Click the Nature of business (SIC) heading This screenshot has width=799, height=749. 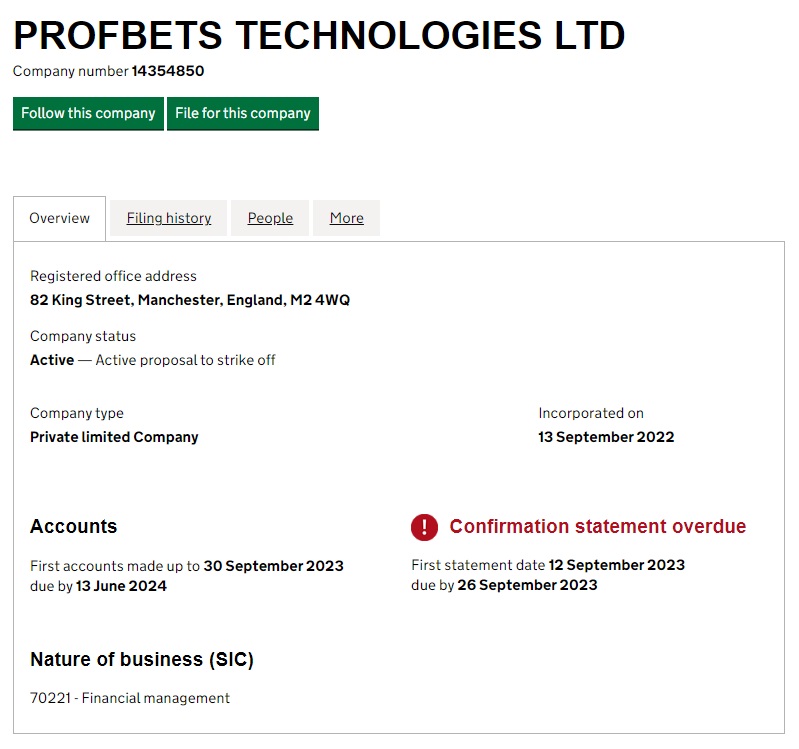tap(142, 660)
